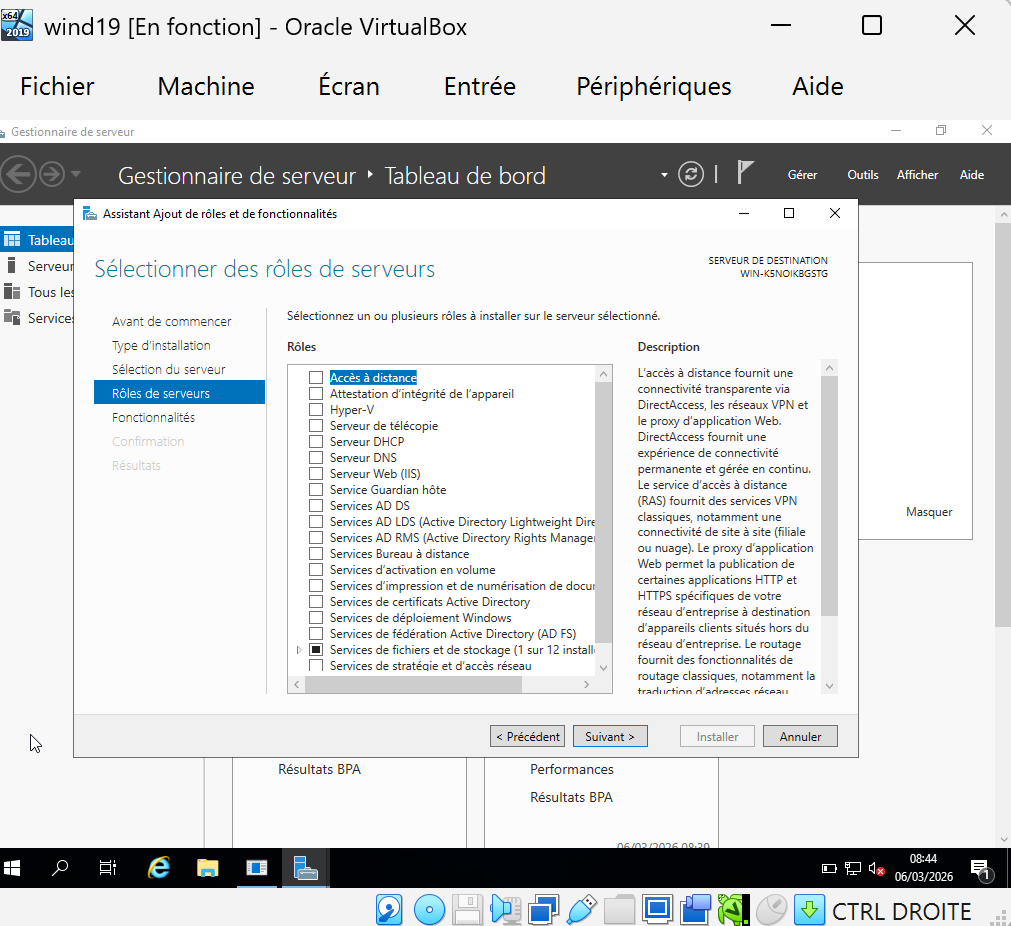Open the VirtualBox Fichier menu
Image resolution: width=1011 pixels, height=926 pixels.
point(57,86)
